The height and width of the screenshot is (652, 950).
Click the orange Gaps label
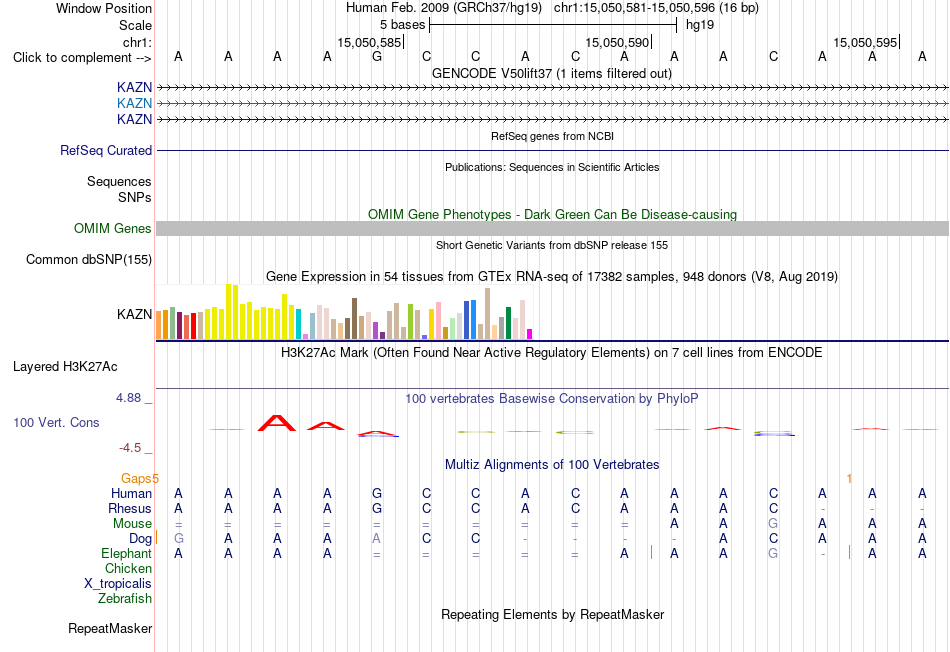coord(136,479)
